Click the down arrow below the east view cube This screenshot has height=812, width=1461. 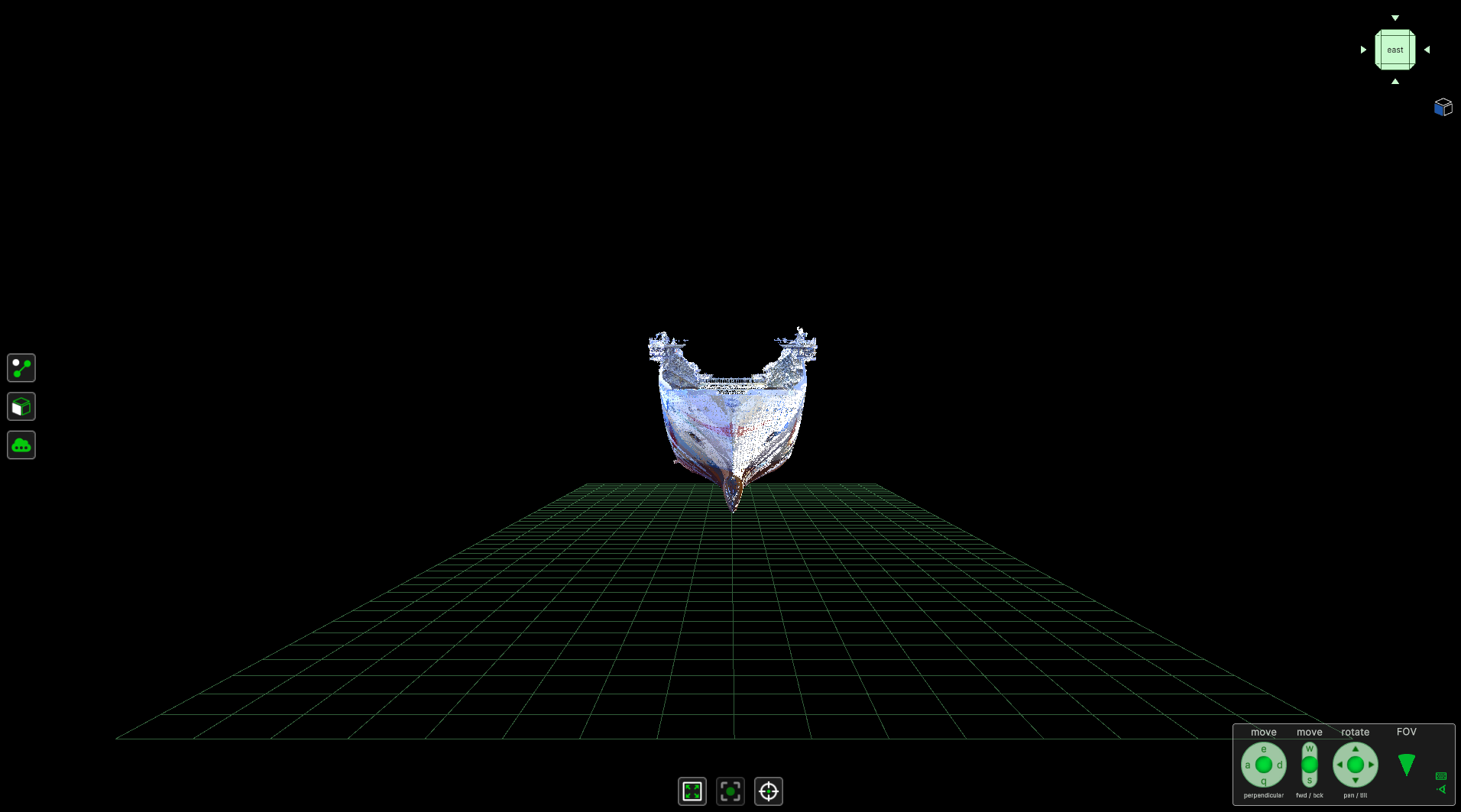(x=1395, y=80)
